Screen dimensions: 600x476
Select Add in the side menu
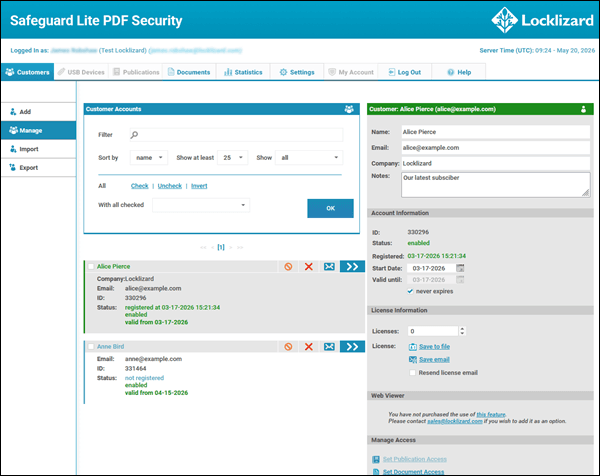(x=38, y=112)
